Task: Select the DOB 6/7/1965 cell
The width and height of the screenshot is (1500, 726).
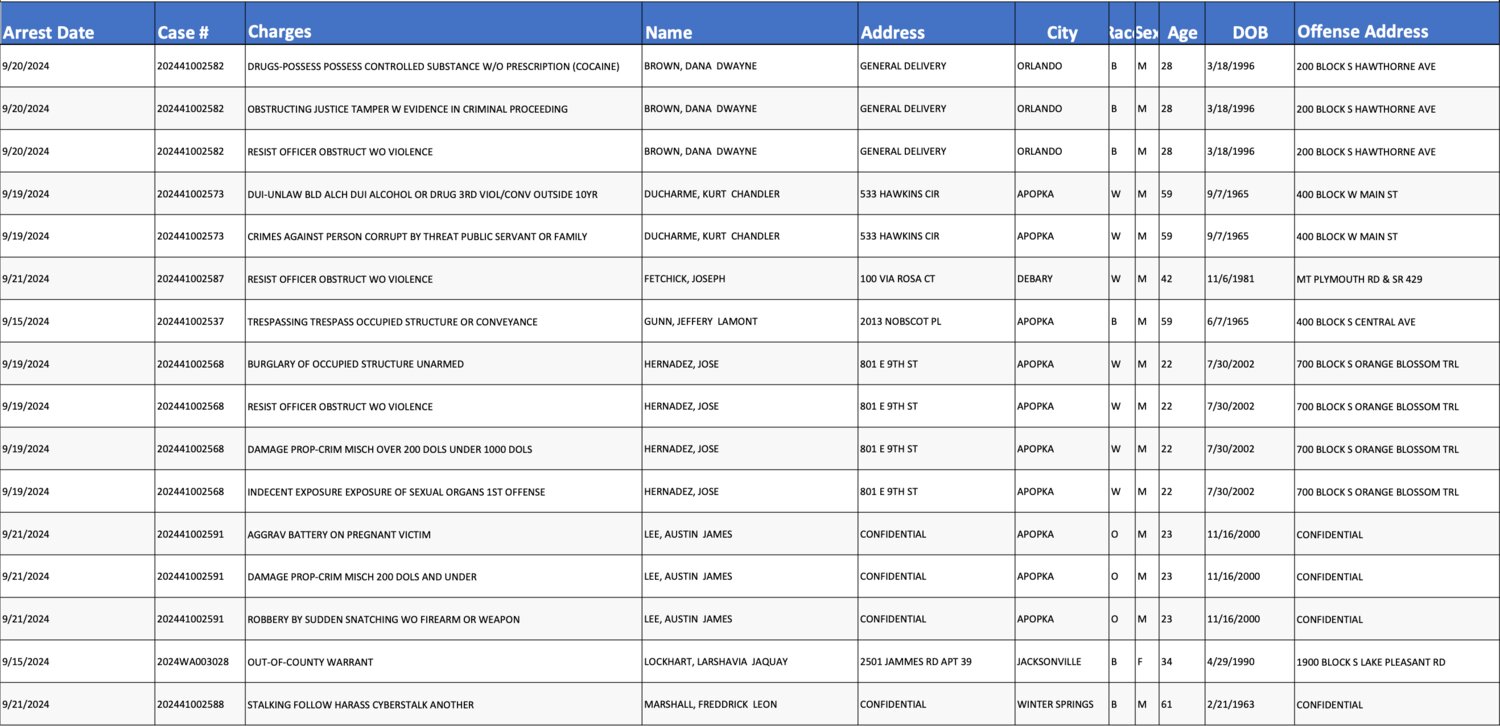Action: [1250, 322]
